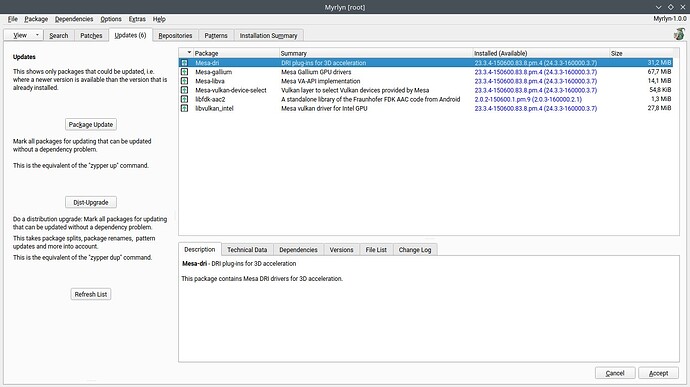Image resolution: width=690 pixels, height=387 pixels.
Task: Open the View tab dropdown arrow
Action: (37, 35)
